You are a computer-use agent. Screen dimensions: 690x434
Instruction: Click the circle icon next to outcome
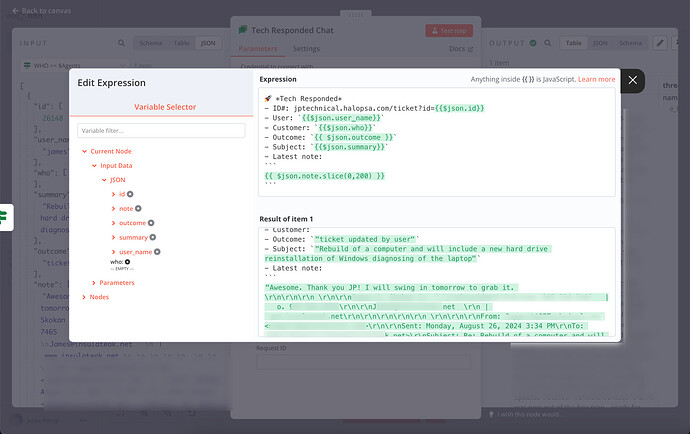(151, 223)
